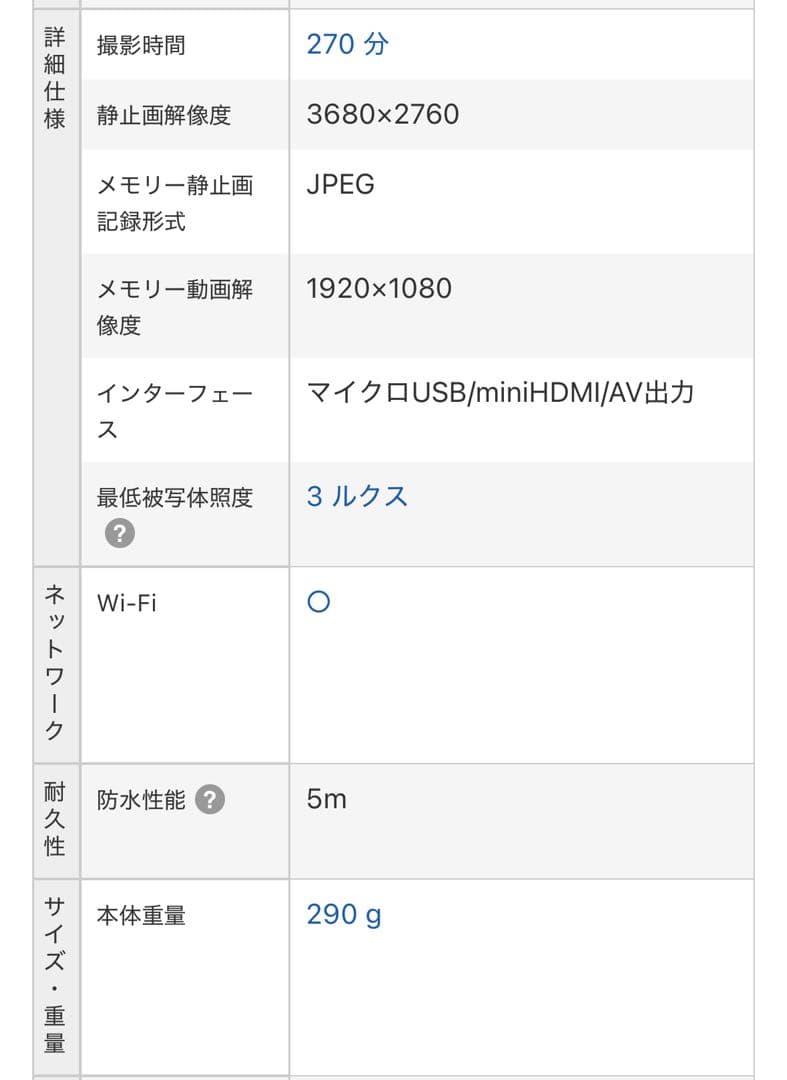This screenshot has width=787, height=1080.
Task: Click the 耐久性 category label
Action: 53,822
